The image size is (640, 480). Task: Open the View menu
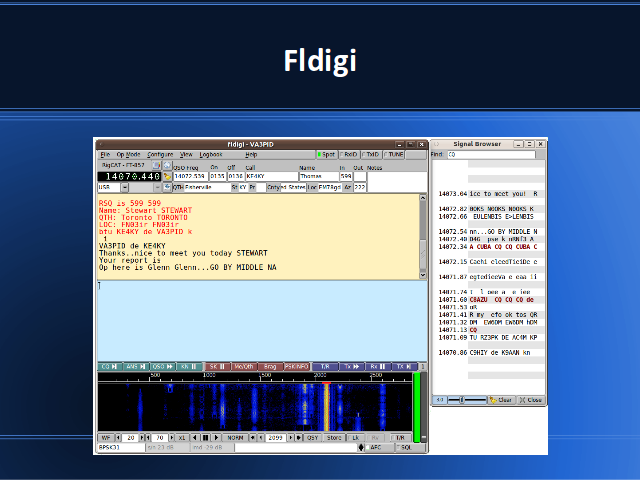click(x=186, y=155)
